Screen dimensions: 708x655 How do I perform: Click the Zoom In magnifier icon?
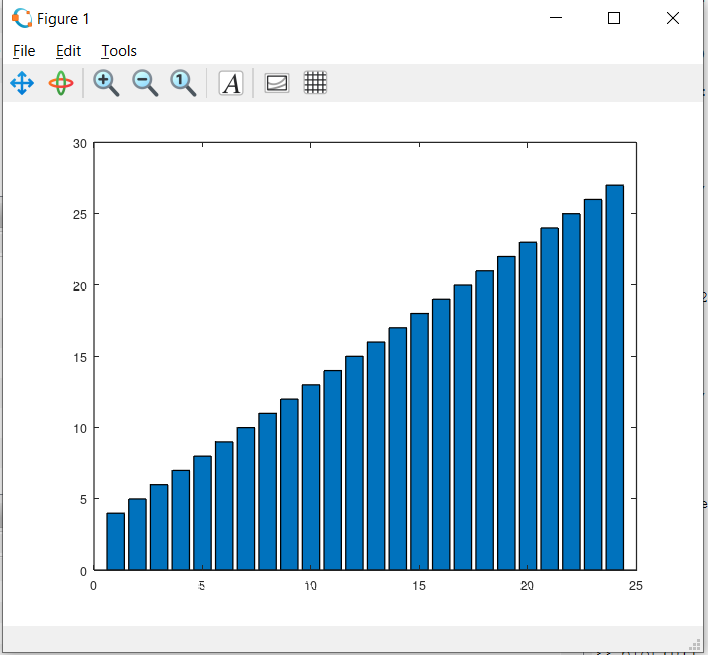106,83
